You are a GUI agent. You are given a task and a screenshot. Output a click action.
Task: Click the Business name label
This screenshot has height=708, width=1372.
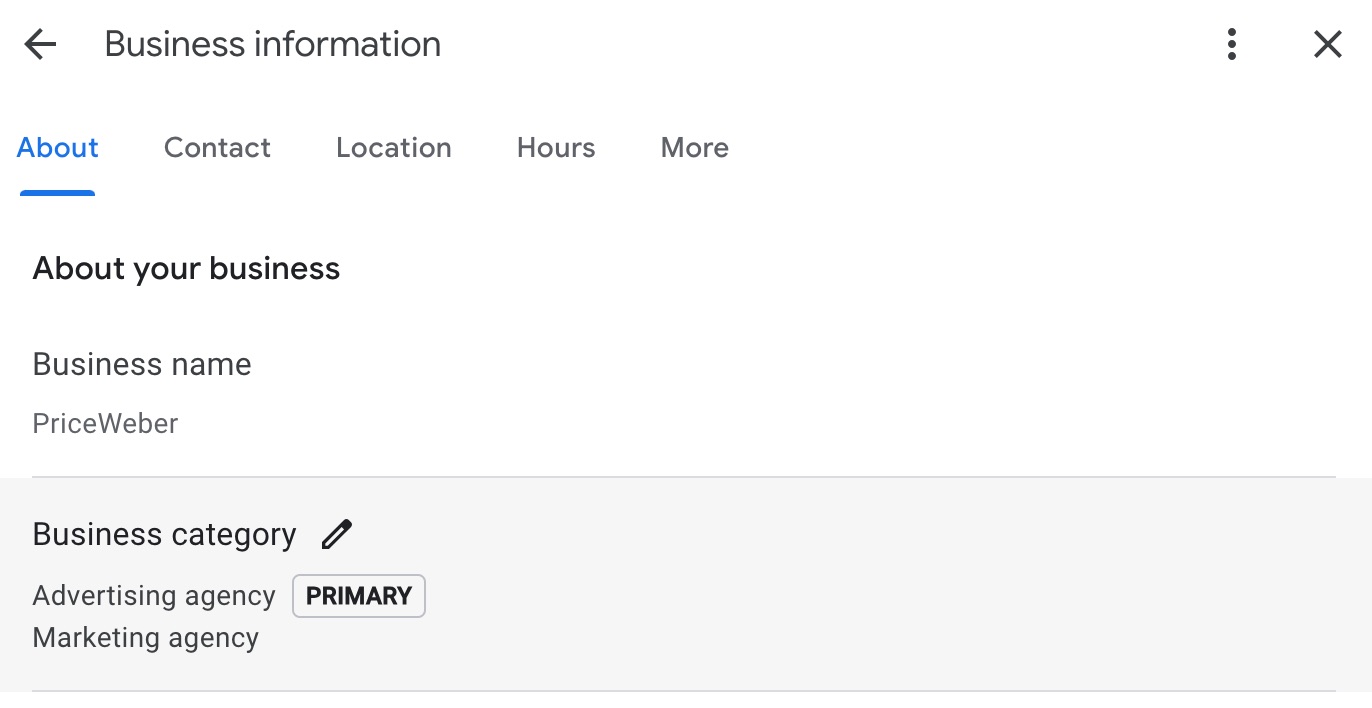[x=142, y=364]
